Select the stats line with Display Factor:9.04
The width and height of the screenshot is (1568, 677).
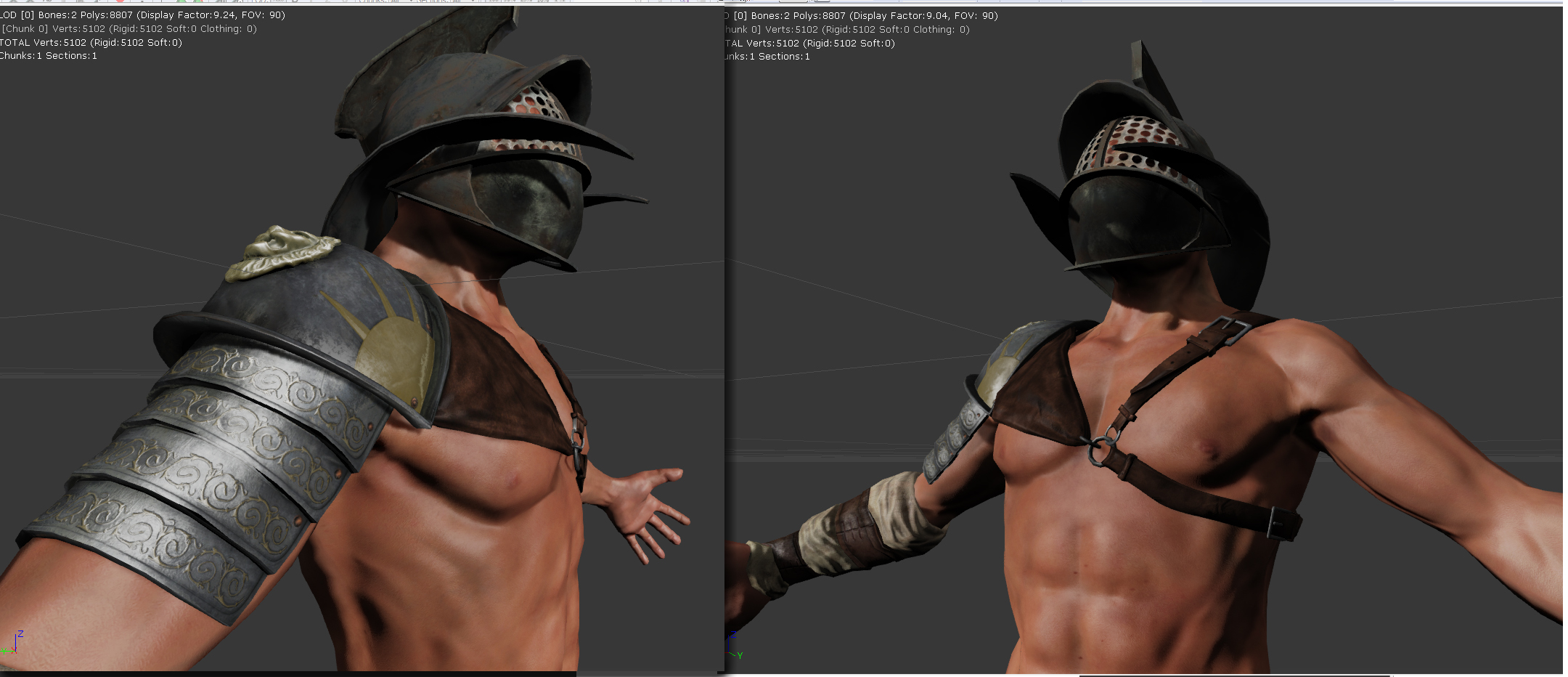pyautogui.click(x=861, y=16)
